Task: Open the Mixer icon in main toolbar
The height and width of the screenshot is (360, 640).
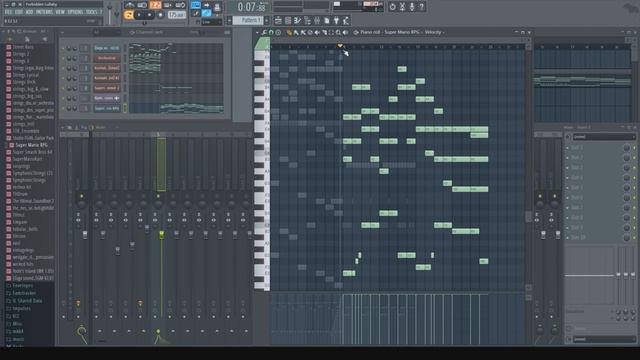Action: pos(317,20)
